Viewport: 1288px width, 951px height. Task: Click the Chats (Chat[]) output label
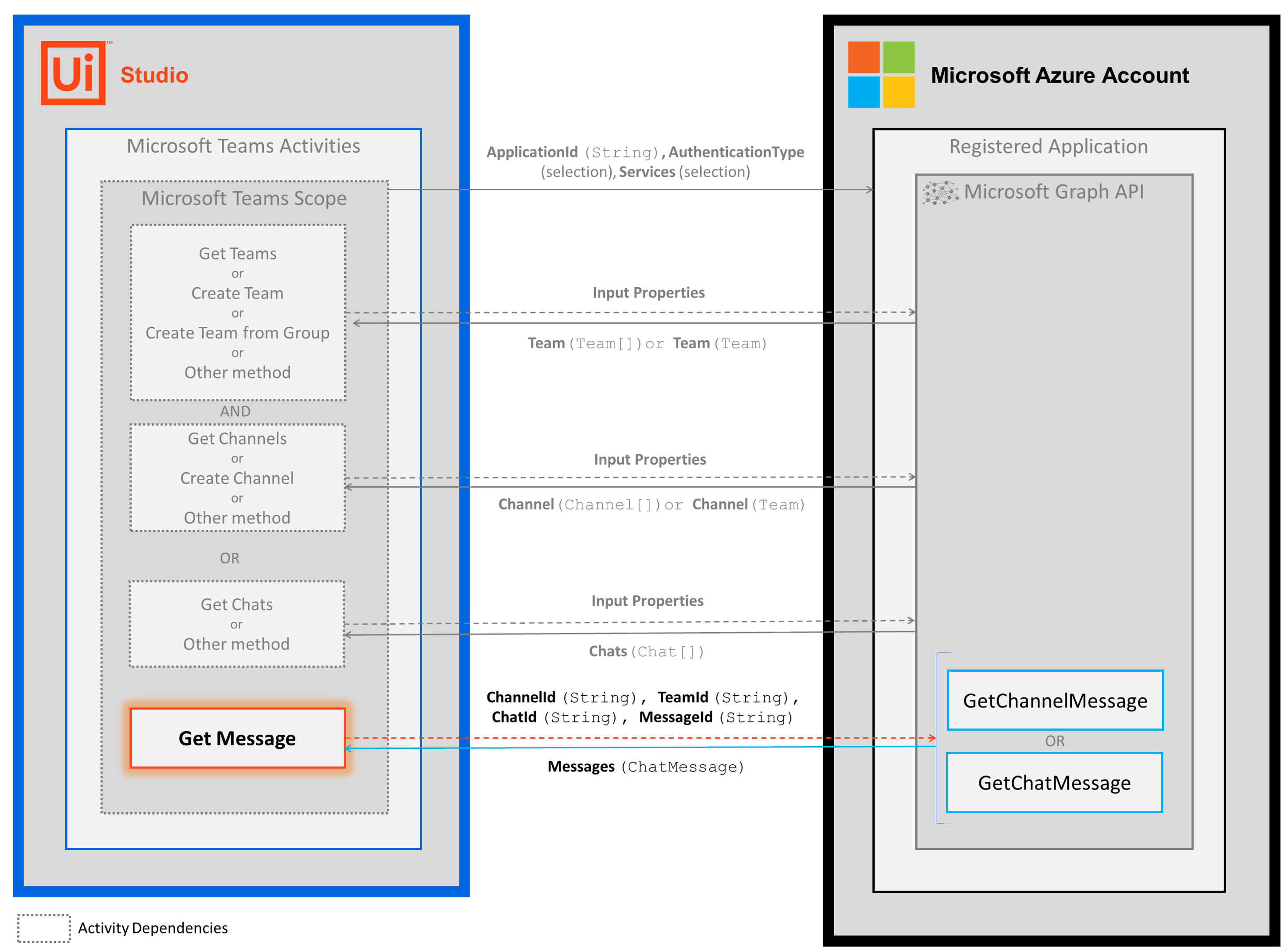646,652
